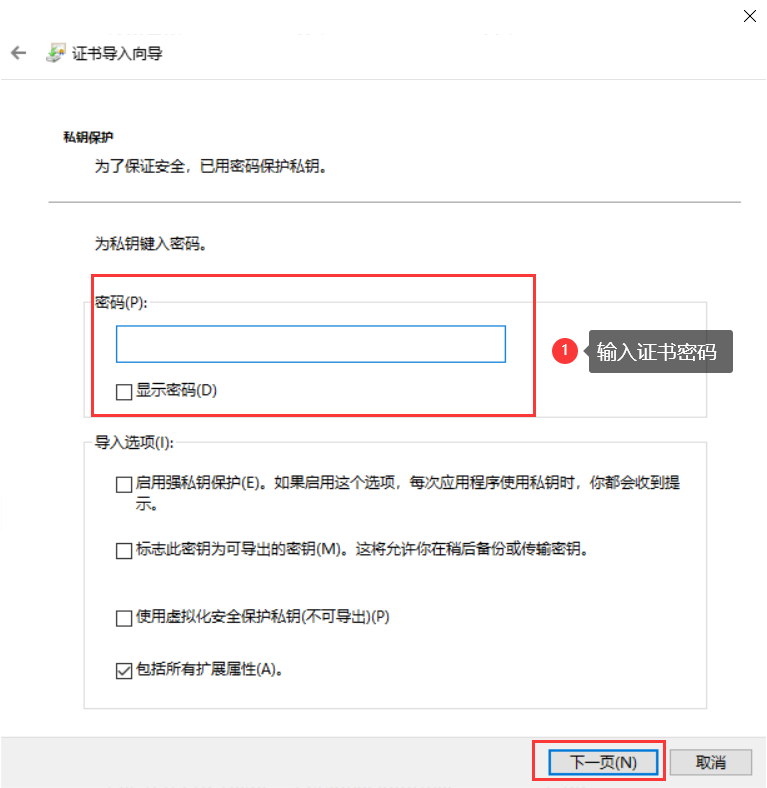The height and width of the screenshot is (788, 767).
Task: Click the 密码(P): label
Action: pos(121,303)
